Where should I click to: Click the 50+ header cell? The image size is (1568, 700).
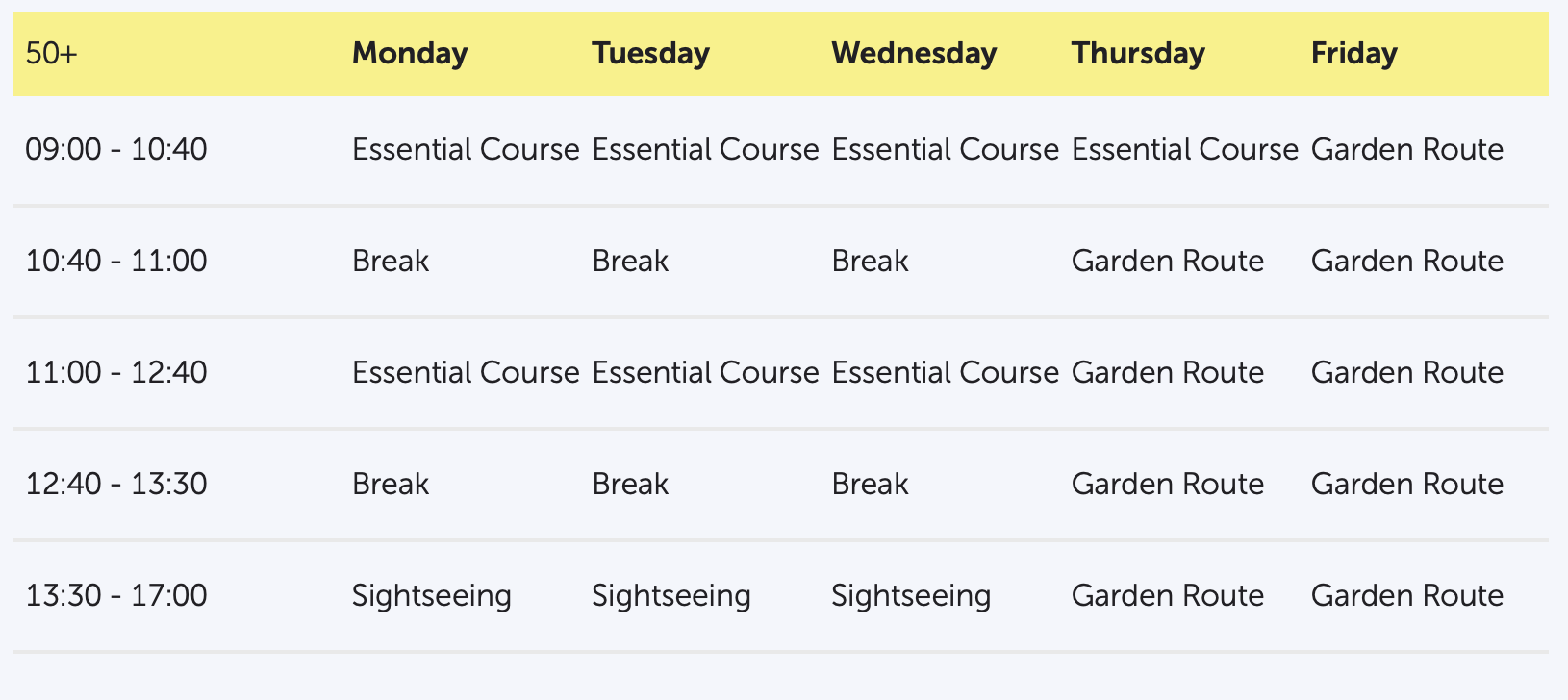(x=52, y=54)
